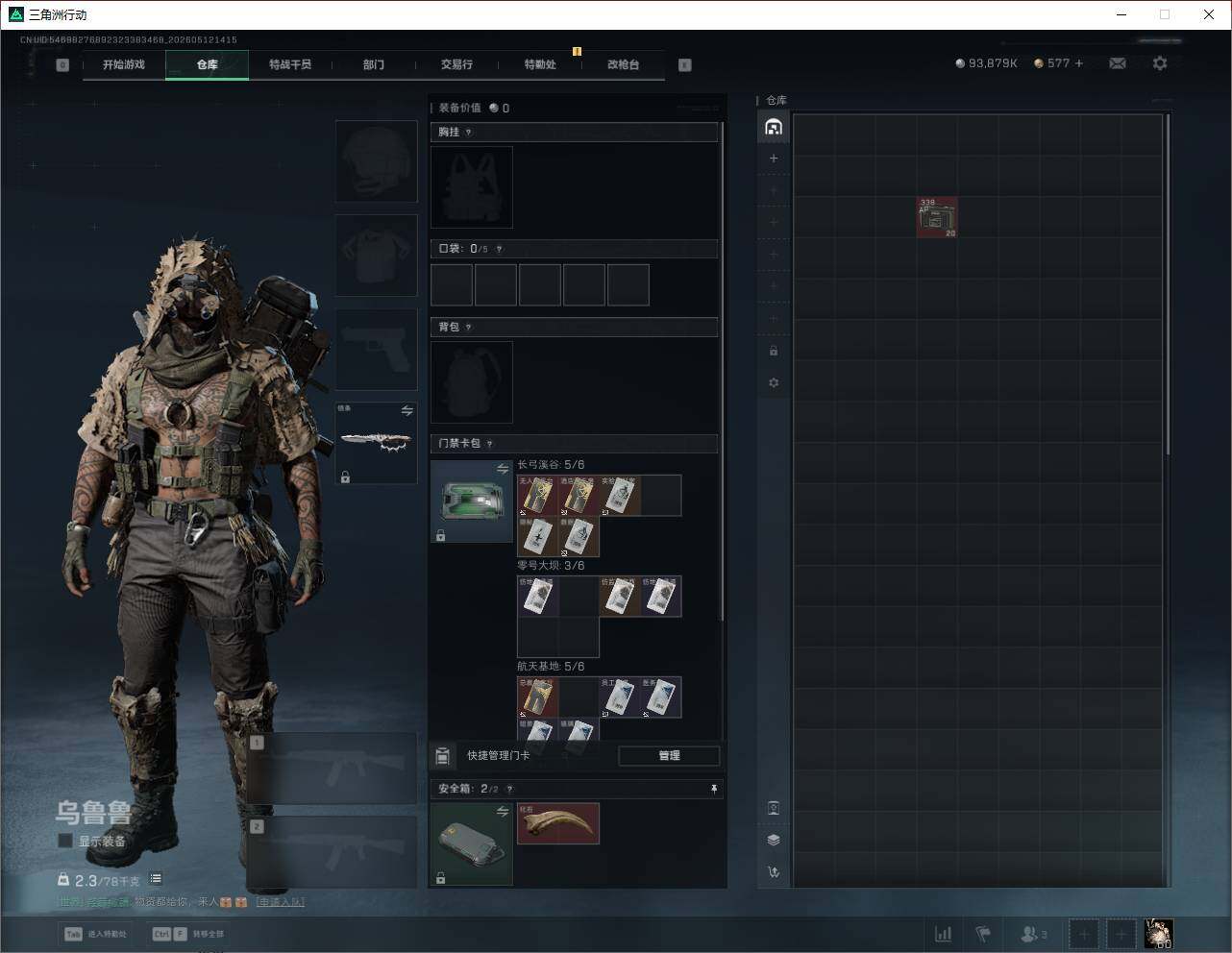The width and height of the screenshot is (1232, 953).
Task: Open the settings gear in top bar
Action: click(1160, 63)
